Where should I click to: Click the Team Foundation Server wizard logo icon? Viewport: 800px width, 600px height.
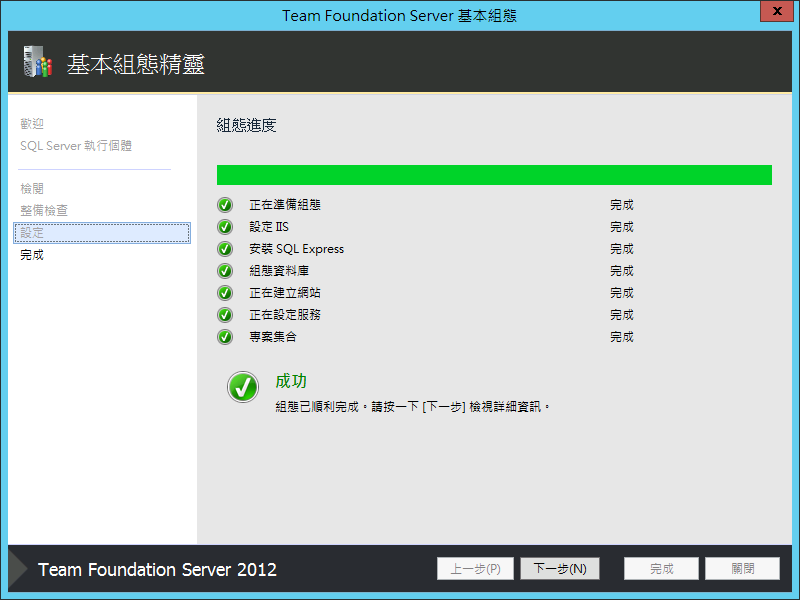pos(38,62)
